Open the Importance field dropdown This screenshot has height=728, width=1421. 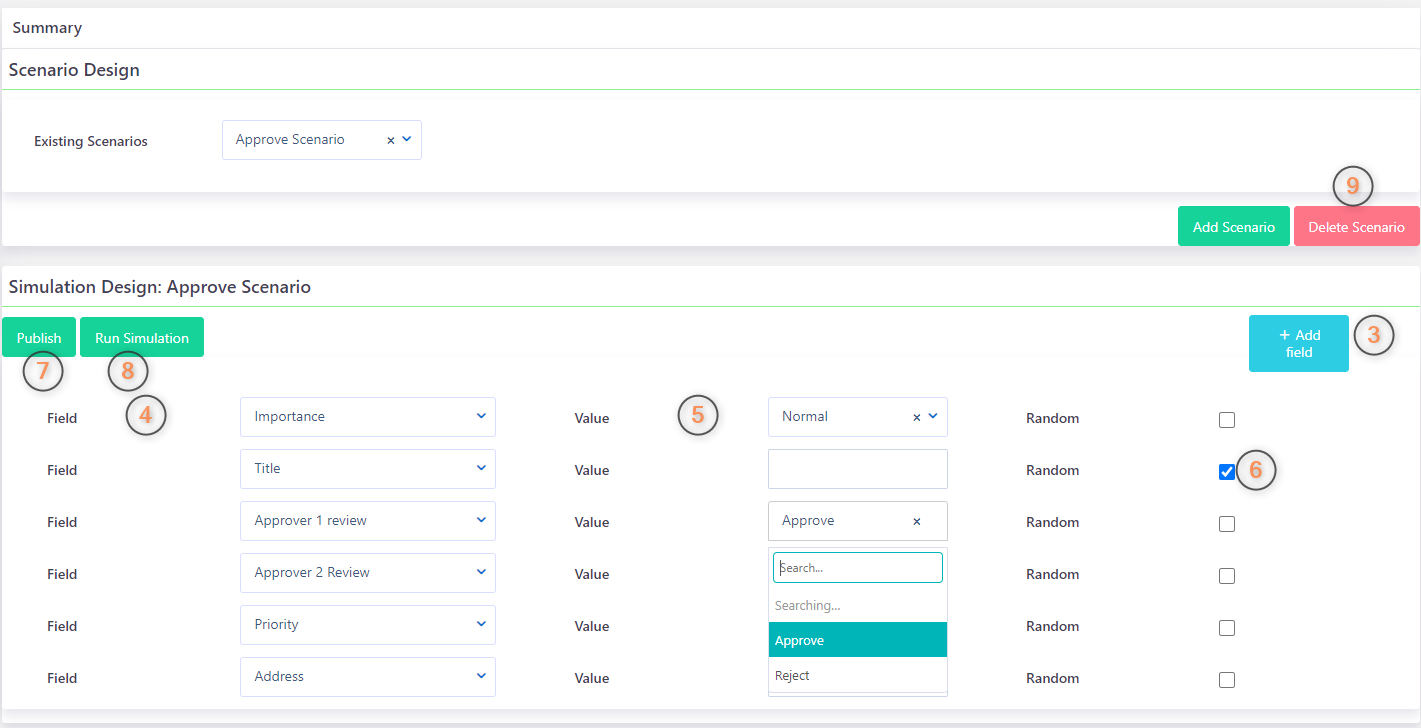tap(368, 417)
